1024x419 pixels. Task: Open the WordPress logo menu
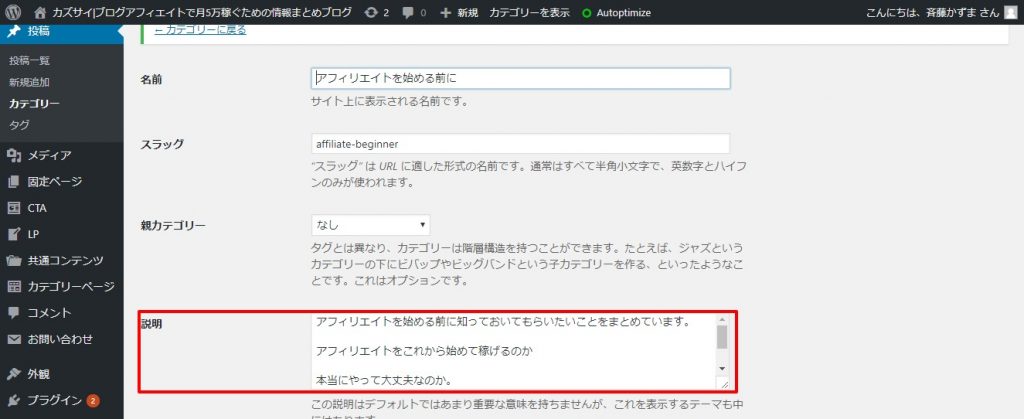[14, 12]
